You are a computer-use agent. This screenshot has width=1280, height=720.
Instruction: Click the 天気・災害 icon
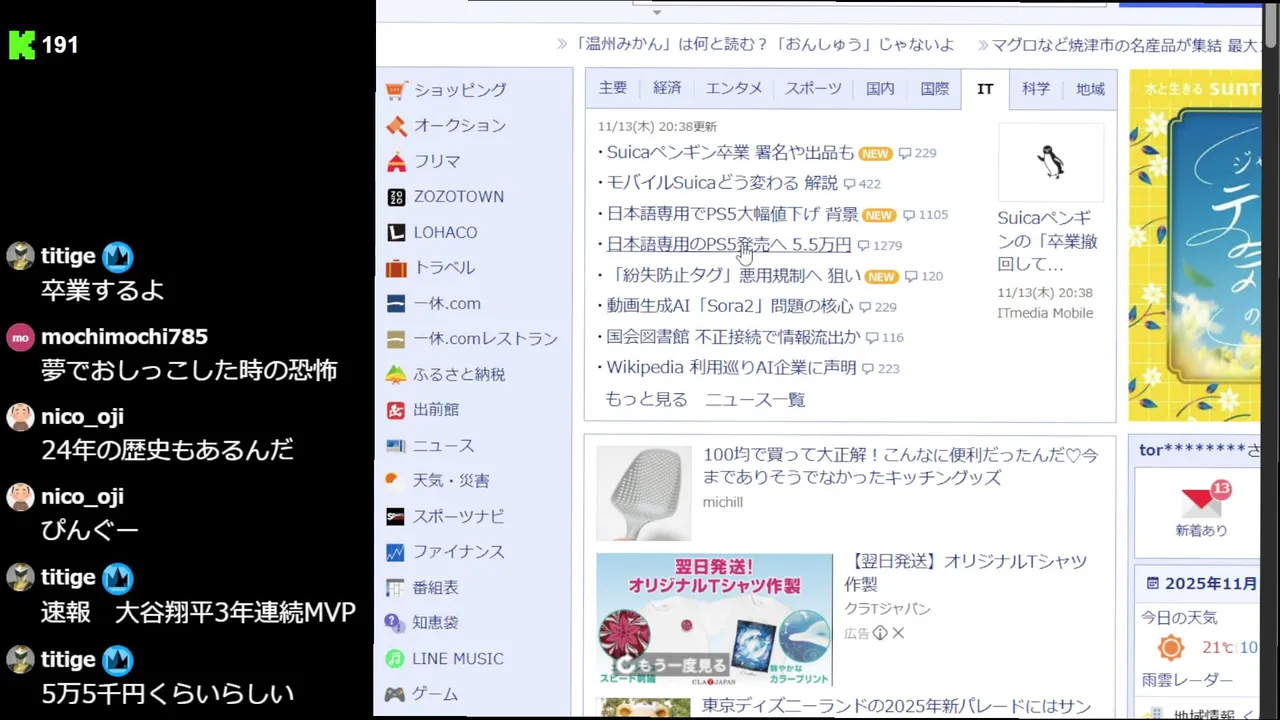(x=393, y=480)
